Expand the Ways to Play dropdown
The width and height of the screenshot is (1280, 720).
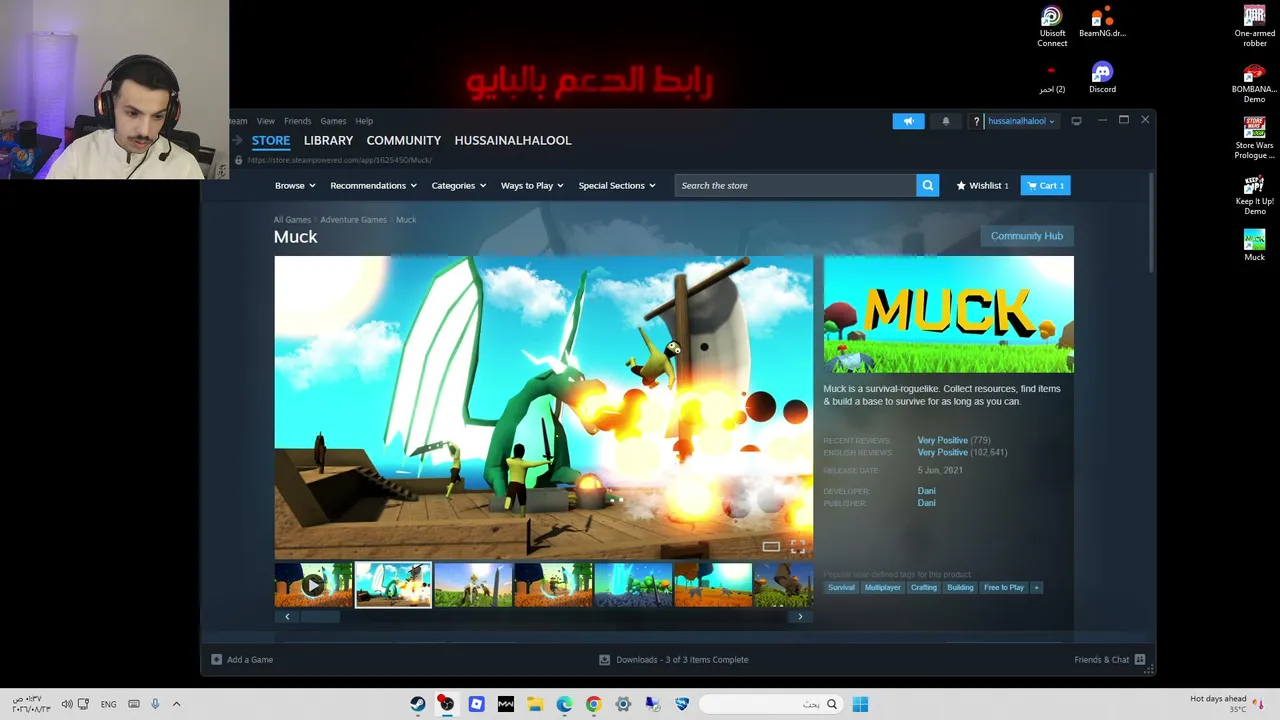click(532, 185)
